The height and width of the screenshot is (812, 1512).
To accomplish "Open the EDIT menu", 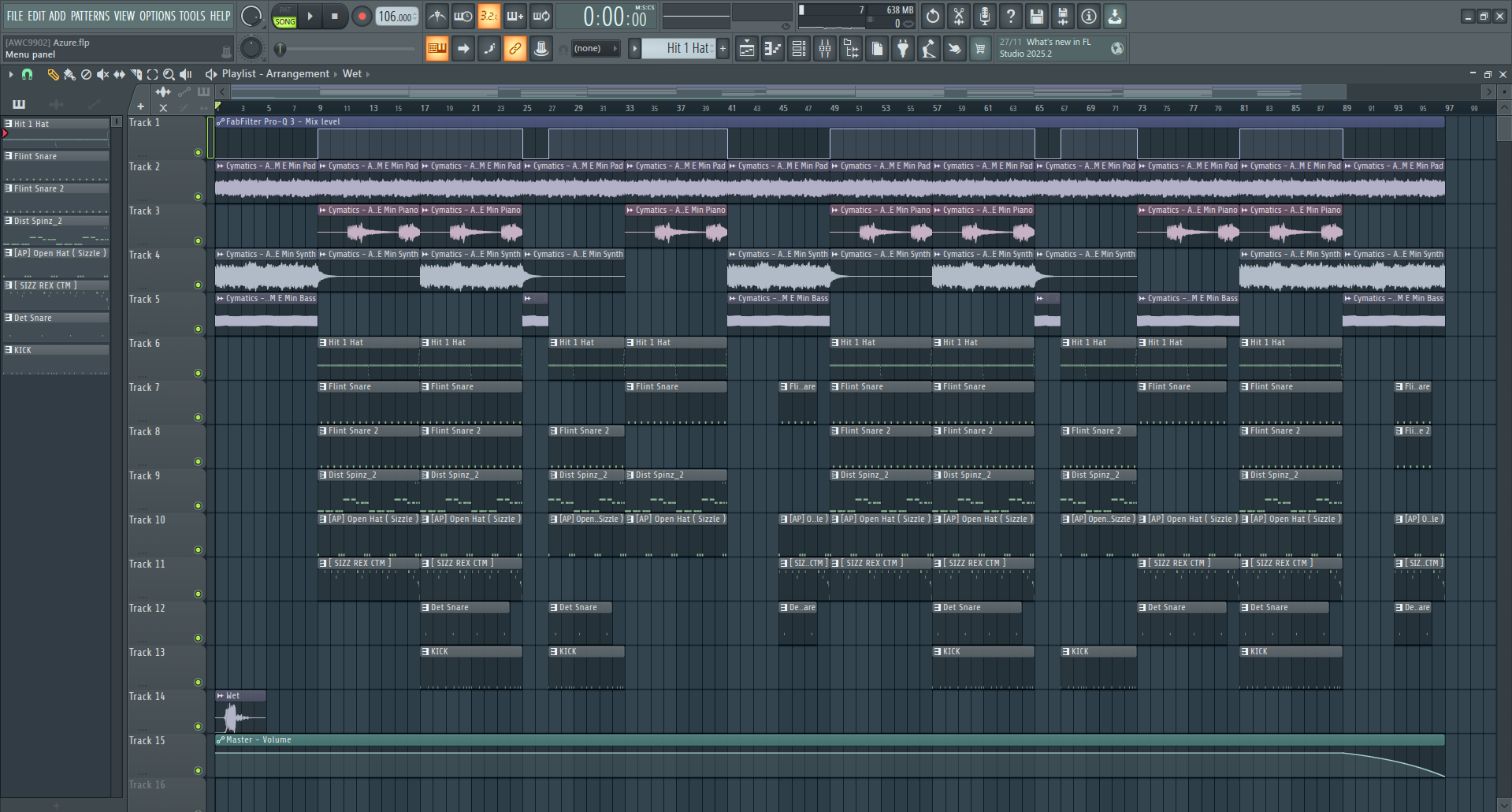I will 36,16.
